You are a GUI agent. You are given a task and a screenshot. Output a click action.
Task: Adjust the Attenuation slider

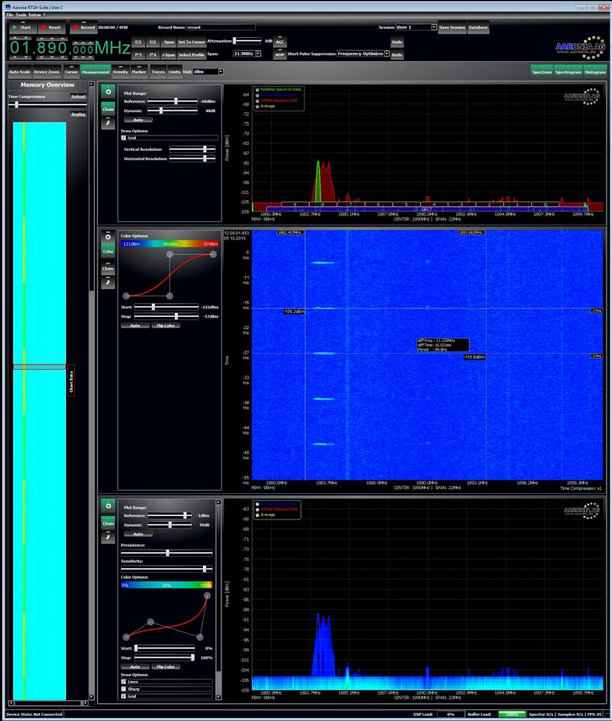point(246,41)
